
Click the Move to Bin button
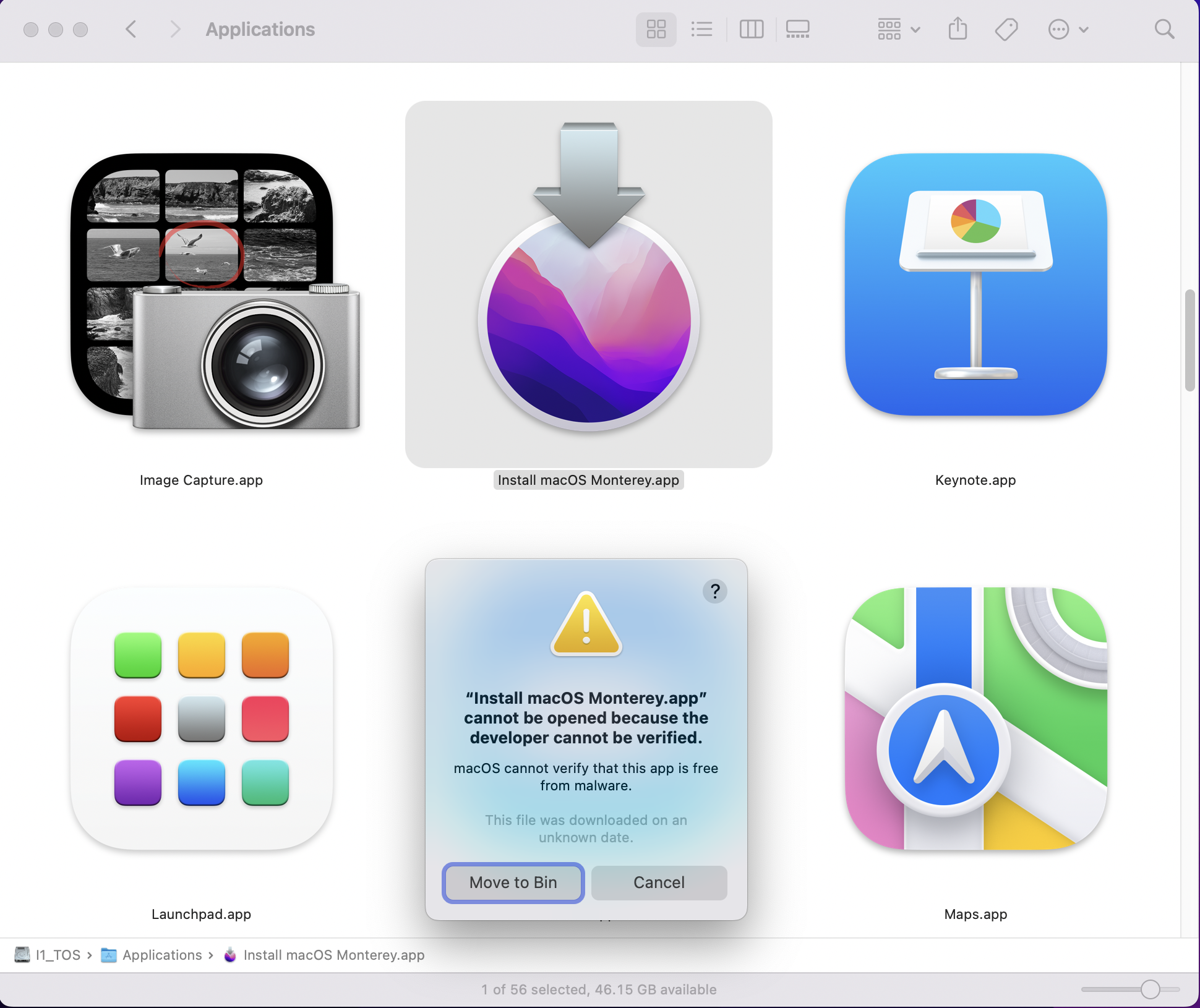[513, 882]
